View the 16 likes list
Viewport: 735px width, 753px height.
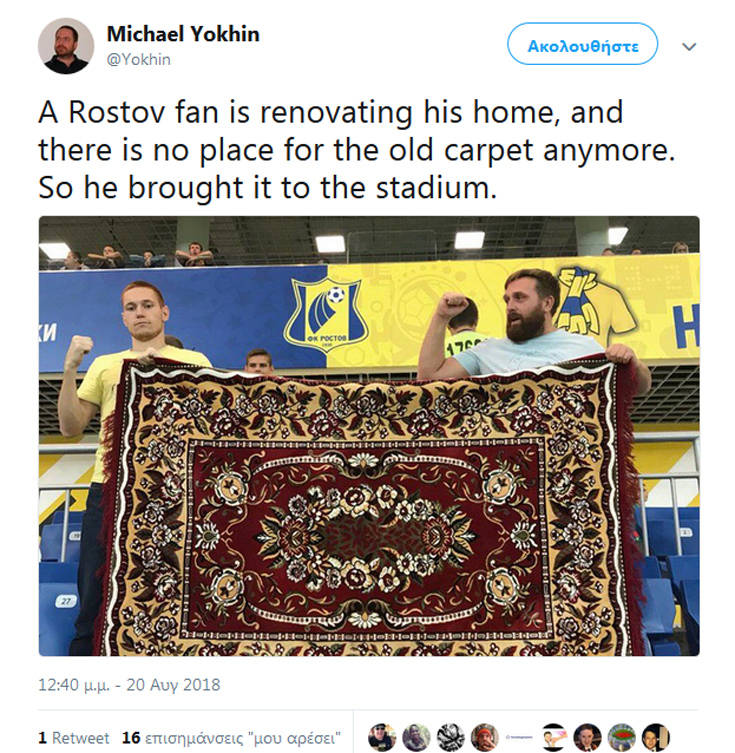231,738
